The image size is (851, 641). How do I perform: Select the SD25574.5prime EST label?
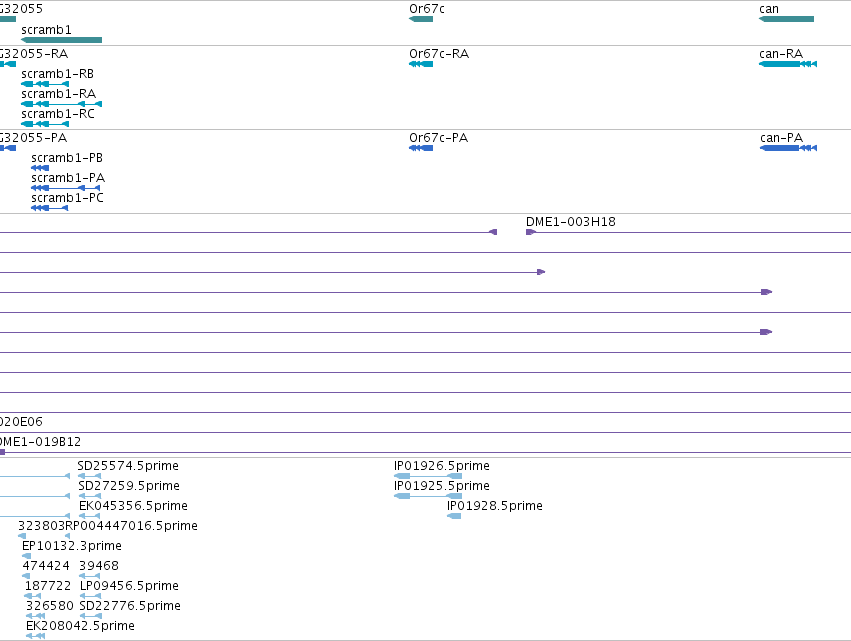tap(128, 466)
